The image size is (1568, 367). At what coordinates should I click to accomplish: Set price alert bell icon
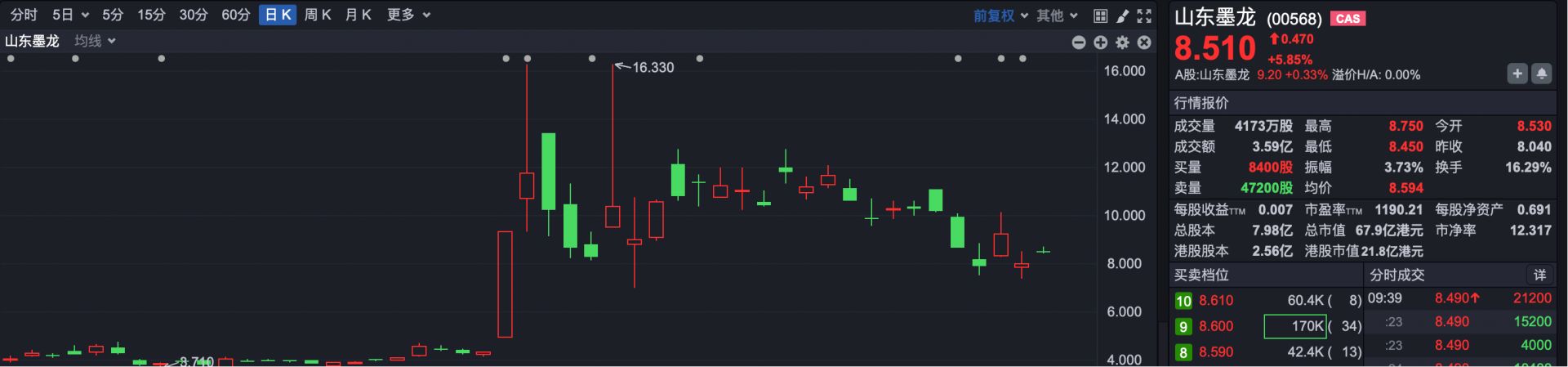click(x=1541, y=74)
